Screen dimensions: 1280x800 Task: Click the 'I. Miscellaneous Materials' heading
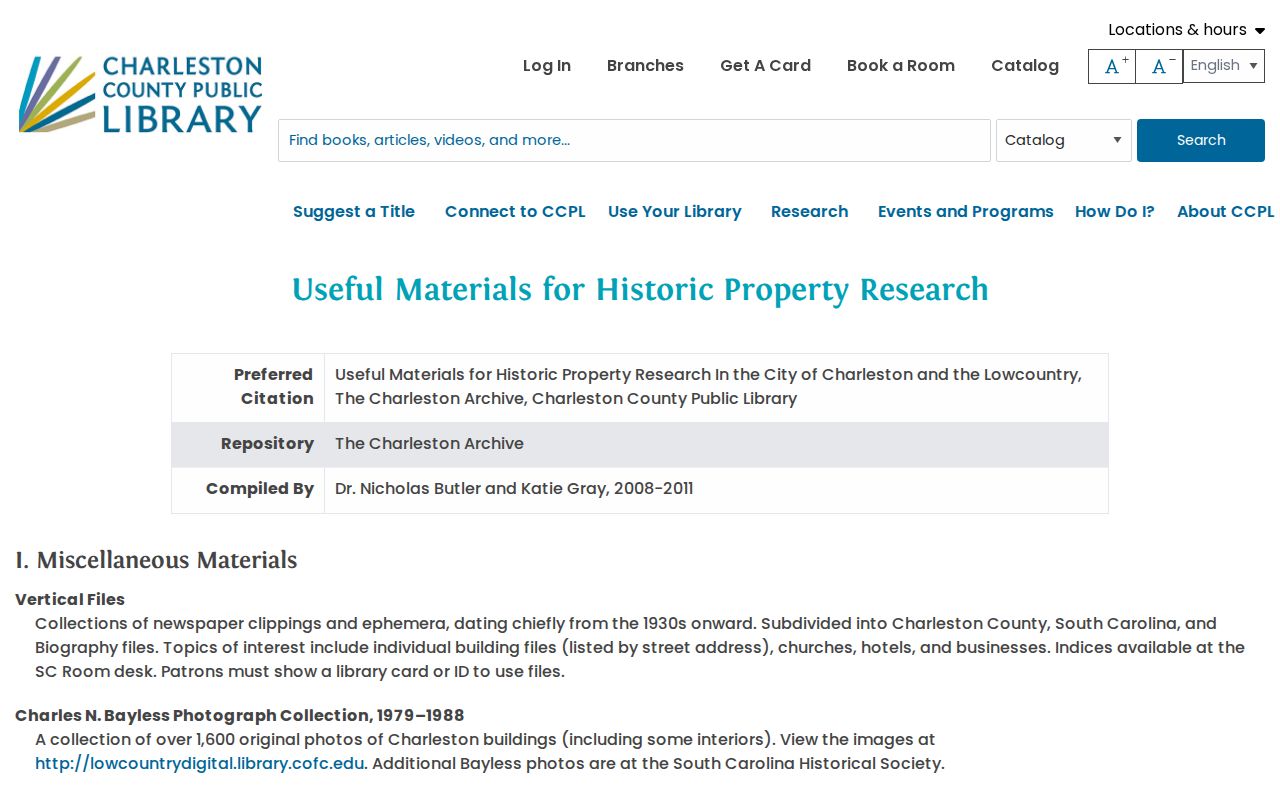click(x=156, y=560)
